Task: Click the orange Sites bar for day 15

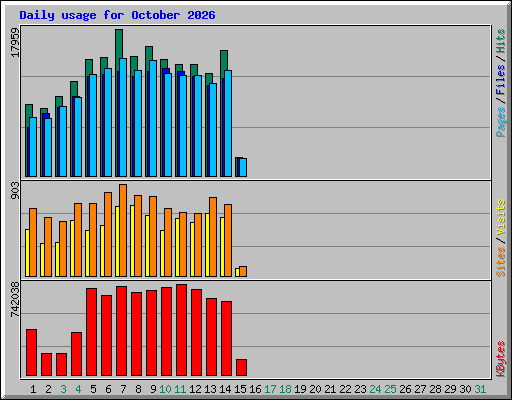Action: 243,272
